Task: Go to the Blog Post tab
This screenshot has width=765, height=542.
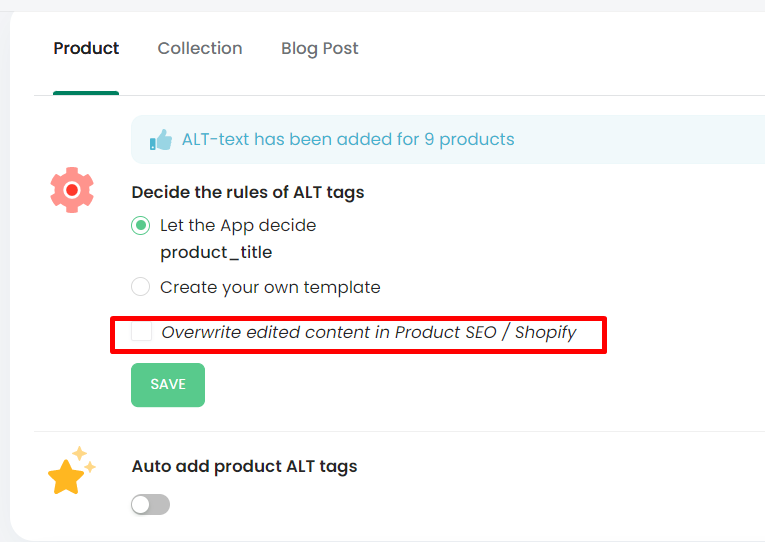Action: 320,48
